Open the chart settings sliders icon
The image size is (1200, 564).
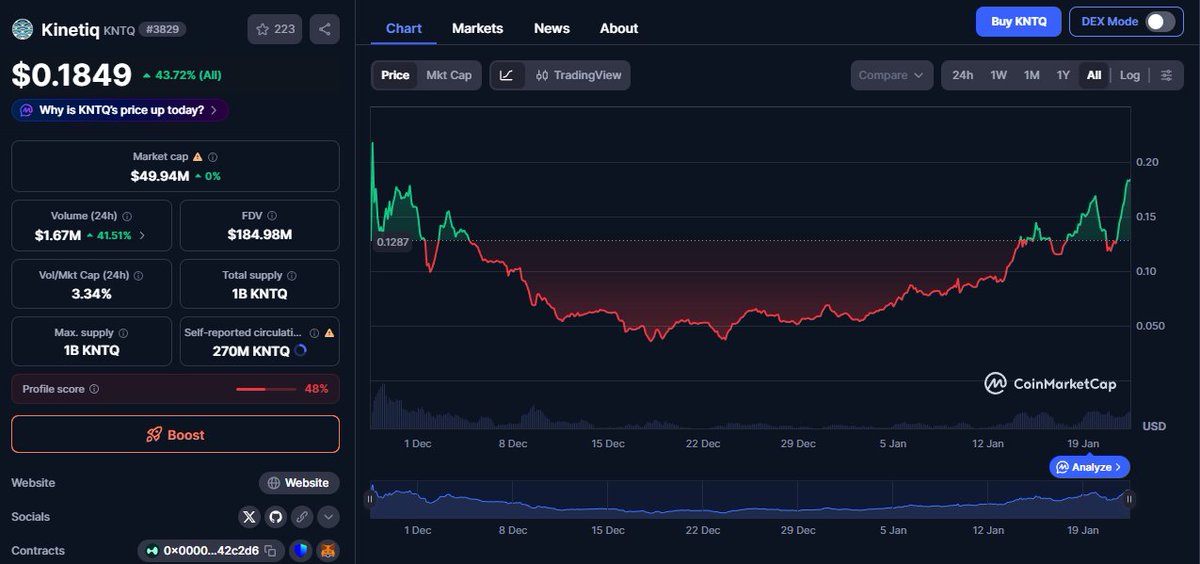pos(1166,75)
